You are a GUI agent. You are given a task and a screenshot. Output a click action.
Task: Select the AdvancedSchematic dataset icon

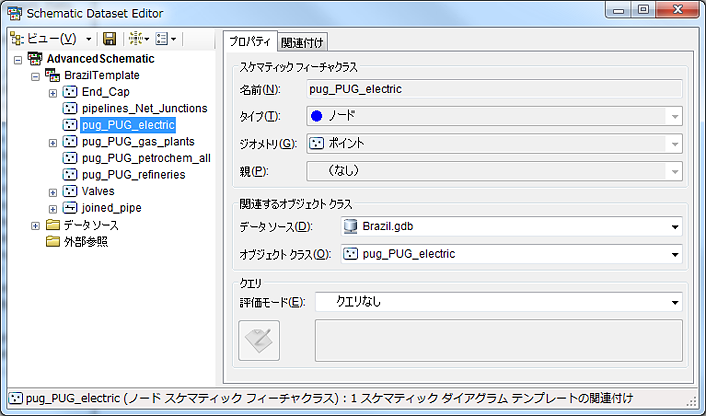point(35,59)
